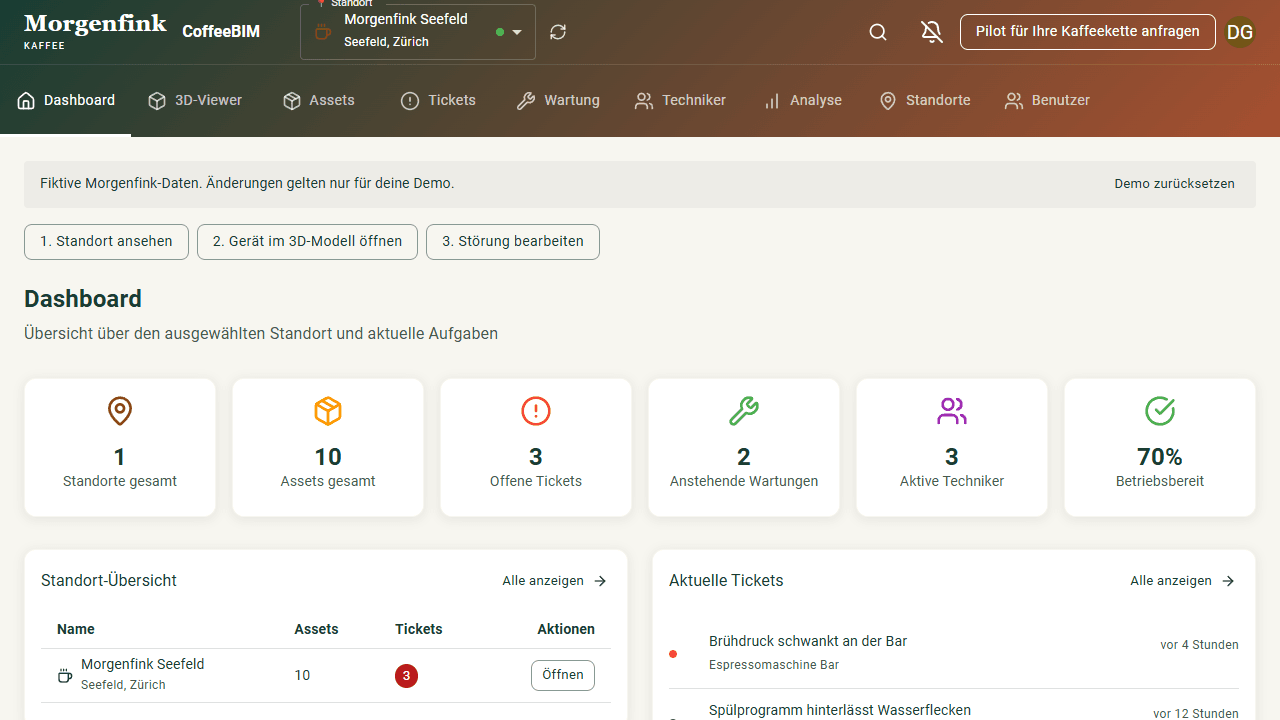The width and height of the screenshot is (1280, 720).
Task: Click Morgenfink Seefeld name in location table
Action: [x=143, y=664]
